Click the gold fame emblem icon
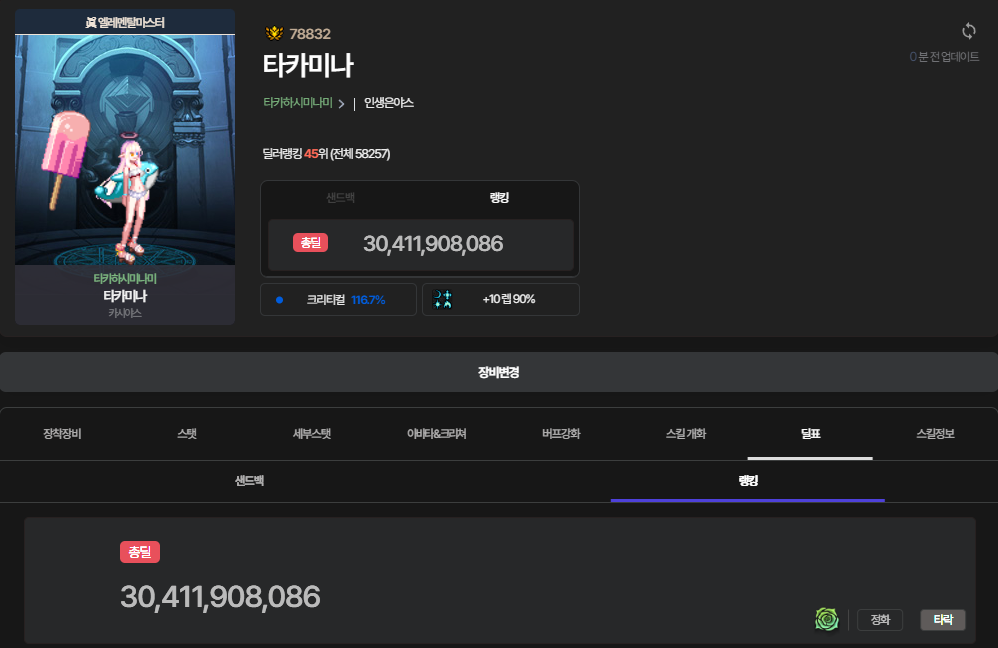Screen dimensions: 998x648 [274, 34]
